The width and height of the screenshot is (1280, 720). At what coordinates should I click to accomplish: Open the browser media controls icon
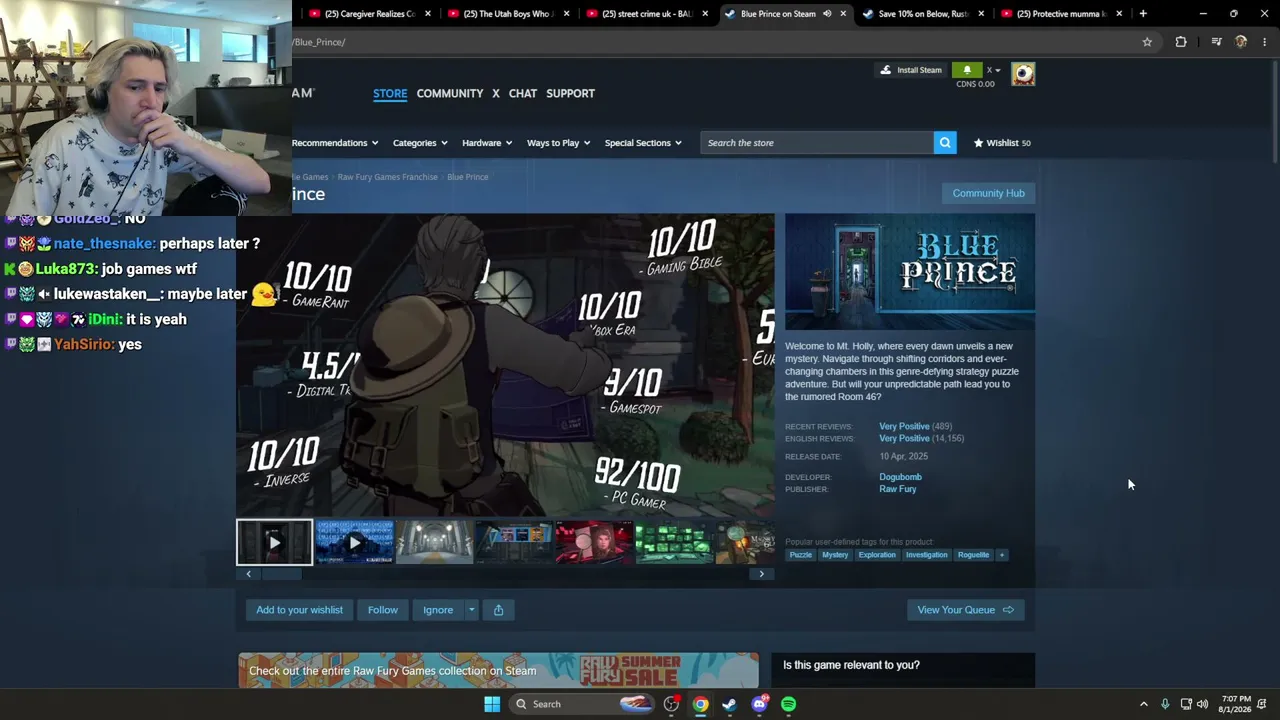1216,42
